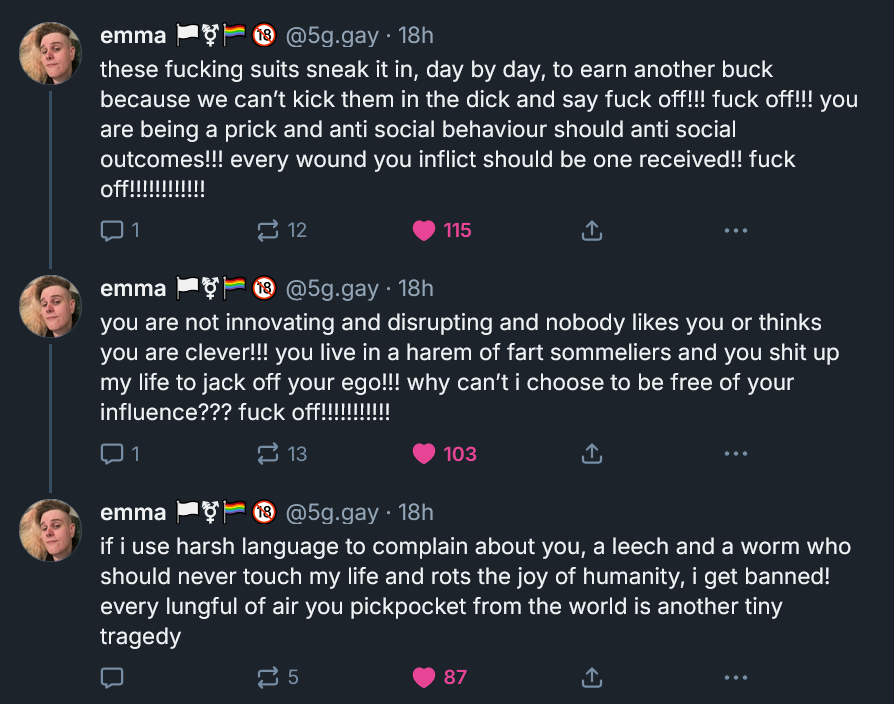Share the third post via share icon
The height and width of the screenshot is (704, 894).
(591, 677)
